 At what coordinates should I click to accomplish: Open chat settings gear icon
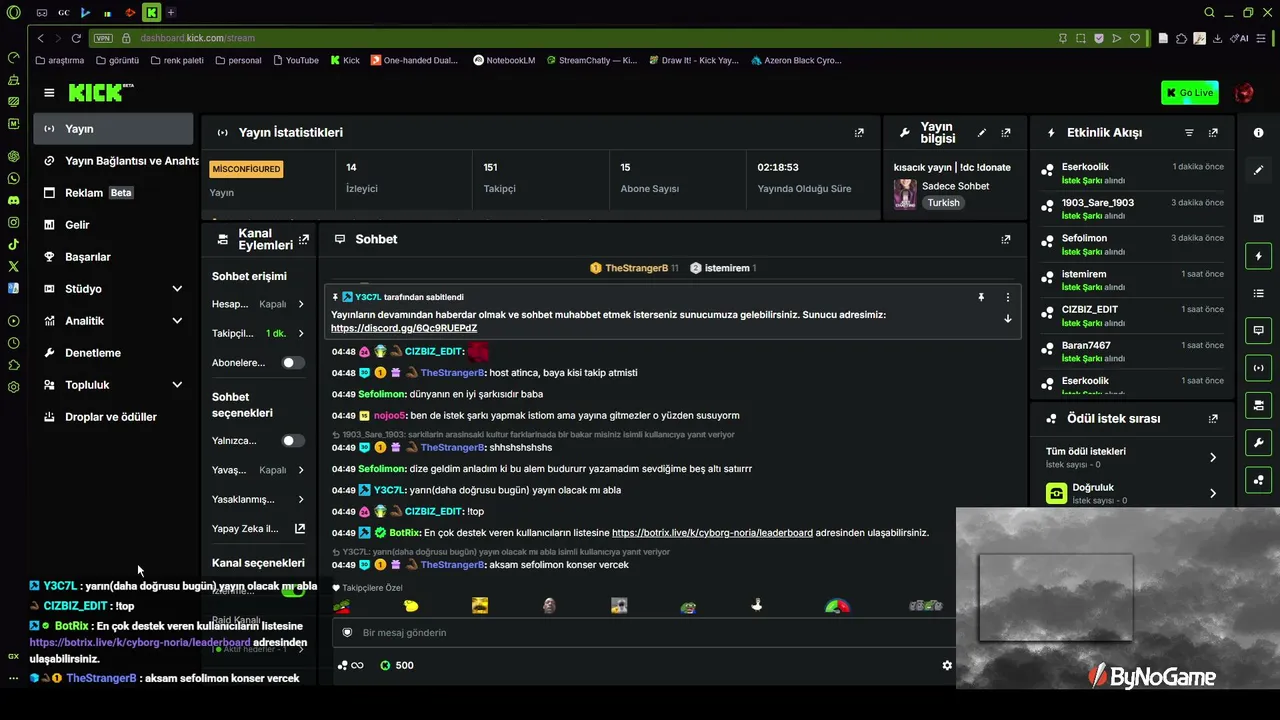point(947,665)
